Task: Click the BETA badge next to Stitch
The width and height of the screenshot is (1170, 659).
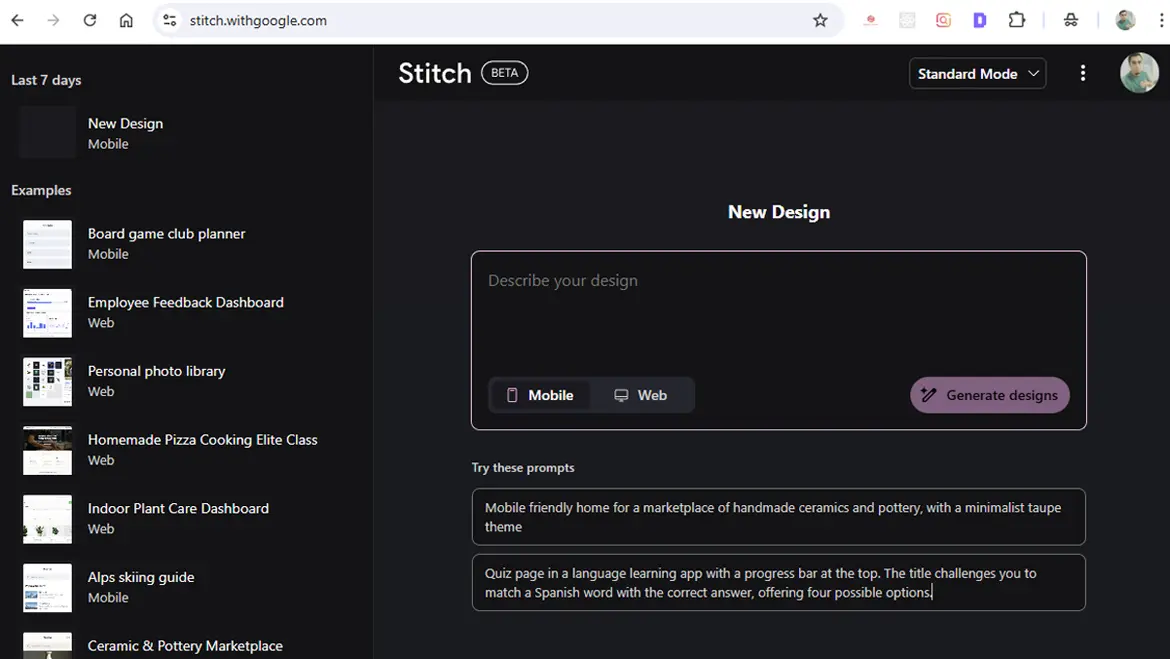Action: [x=504, y=72]
